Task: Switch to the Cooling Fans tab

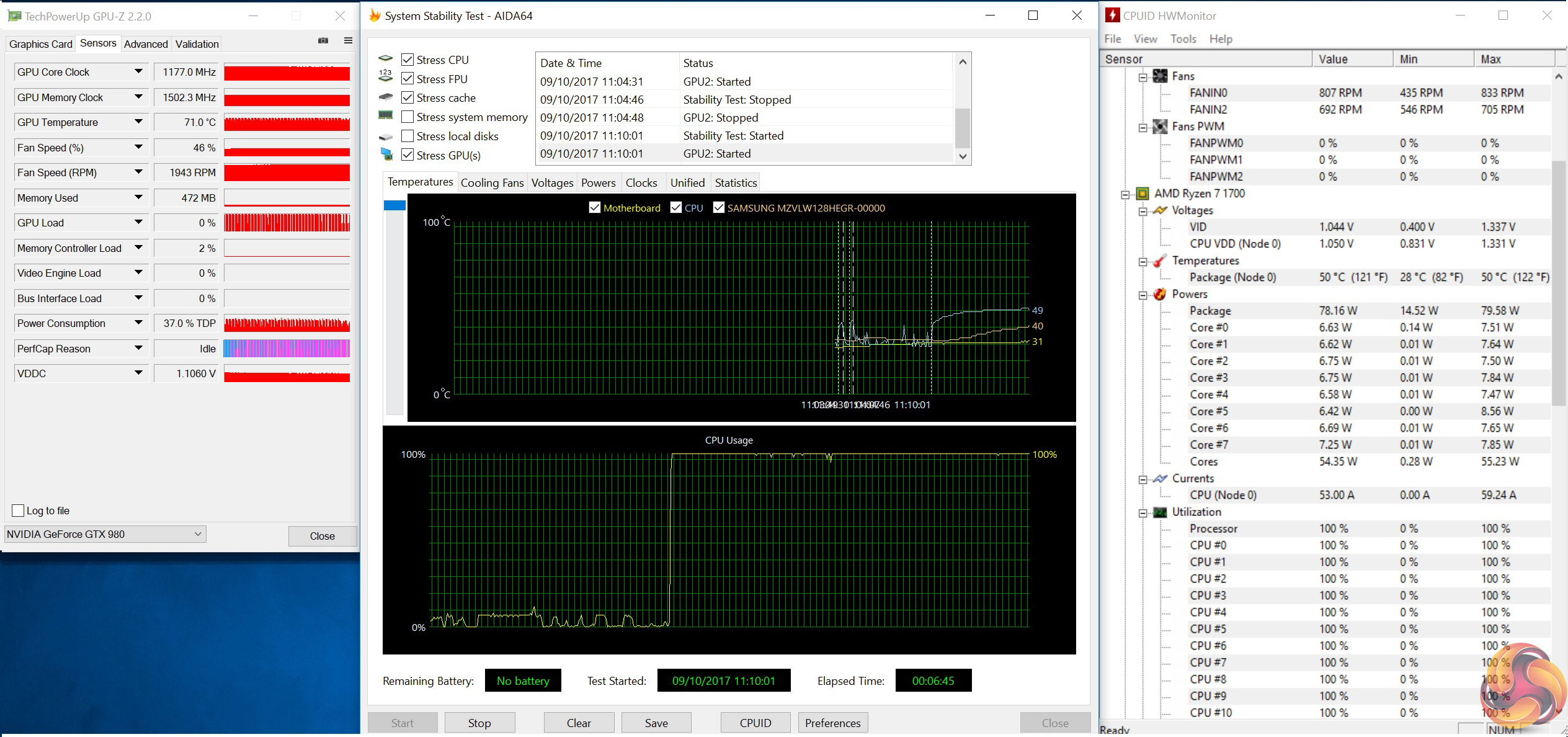Action: pyautogui.click(x=492, y=182)
